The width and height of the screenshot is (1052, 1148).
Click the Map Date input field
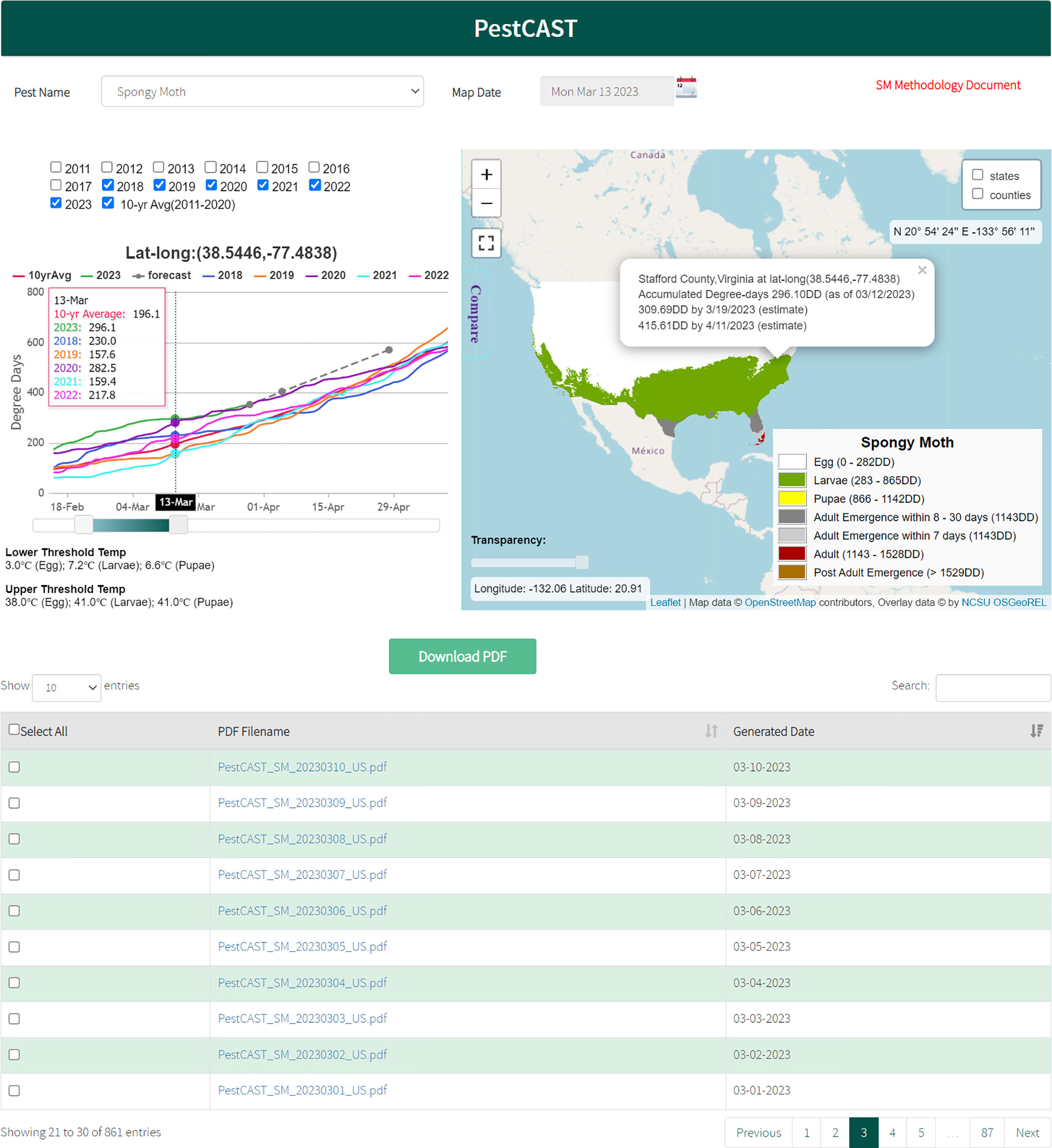pyautogui.click(x=606, y=92)
